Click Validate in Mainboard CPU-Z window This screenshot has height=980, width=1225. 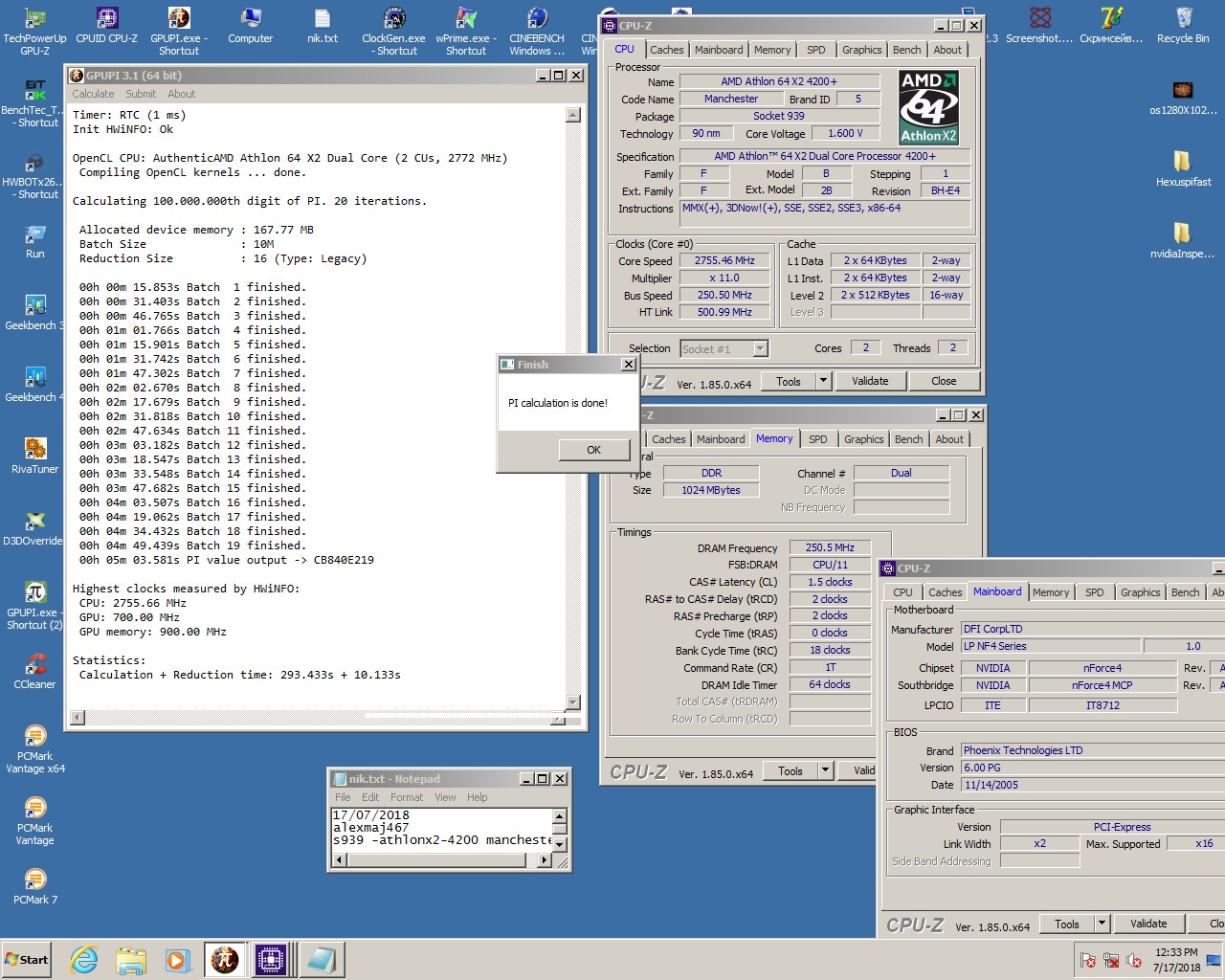pyautogui.click(x=1148, y=924)
